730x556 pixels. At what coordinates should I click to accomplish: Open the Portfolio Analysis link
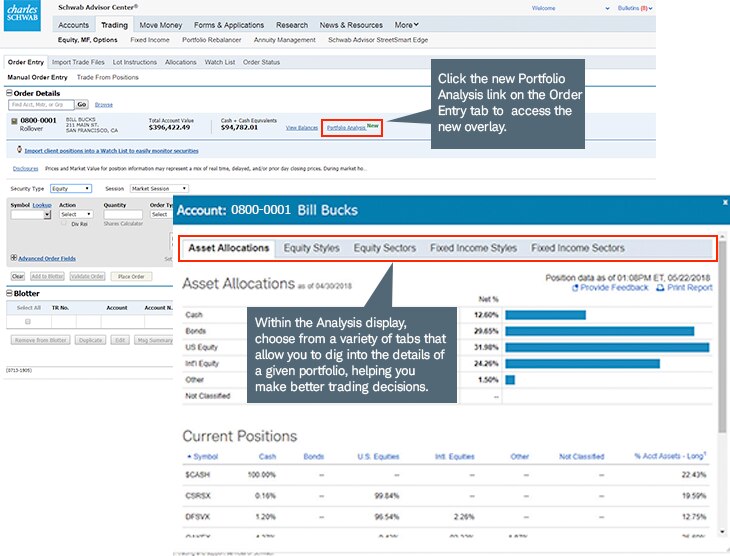click(346, 128)
